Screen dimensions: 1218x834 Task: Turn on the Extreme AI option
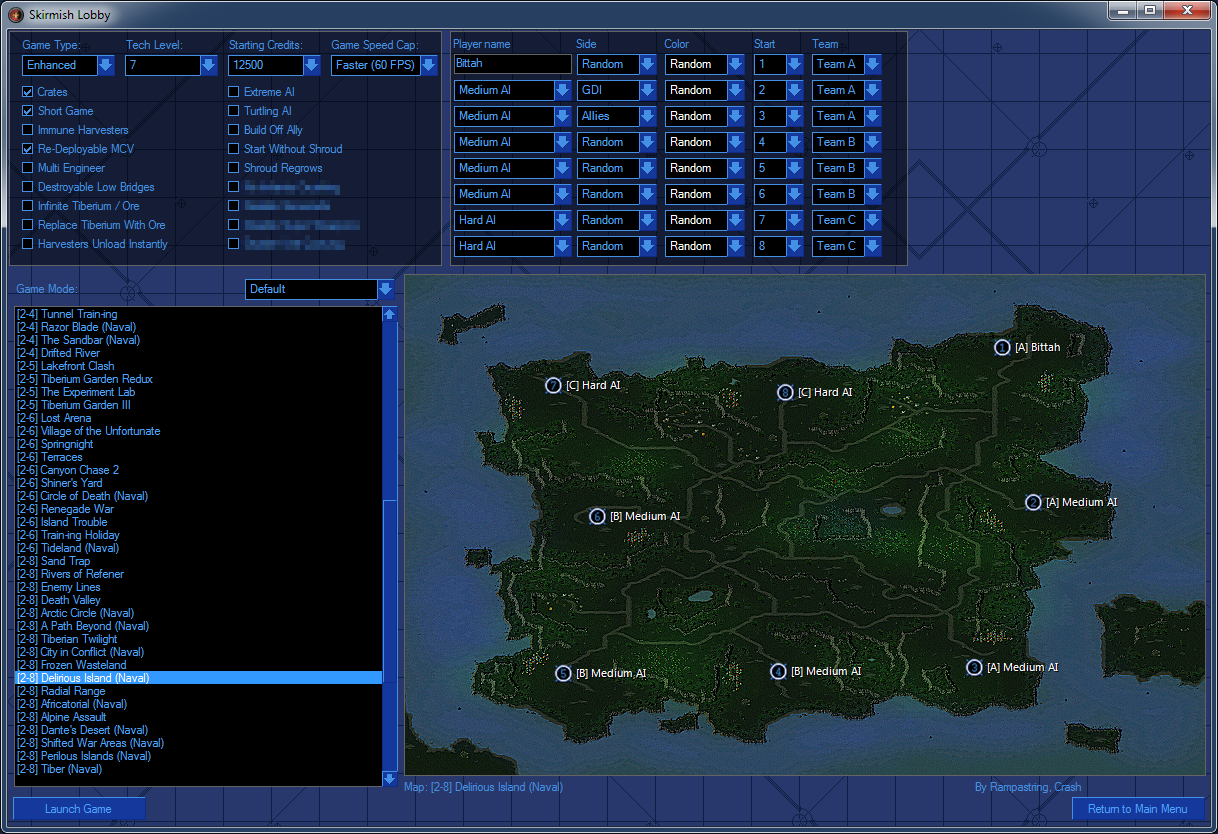234,92
